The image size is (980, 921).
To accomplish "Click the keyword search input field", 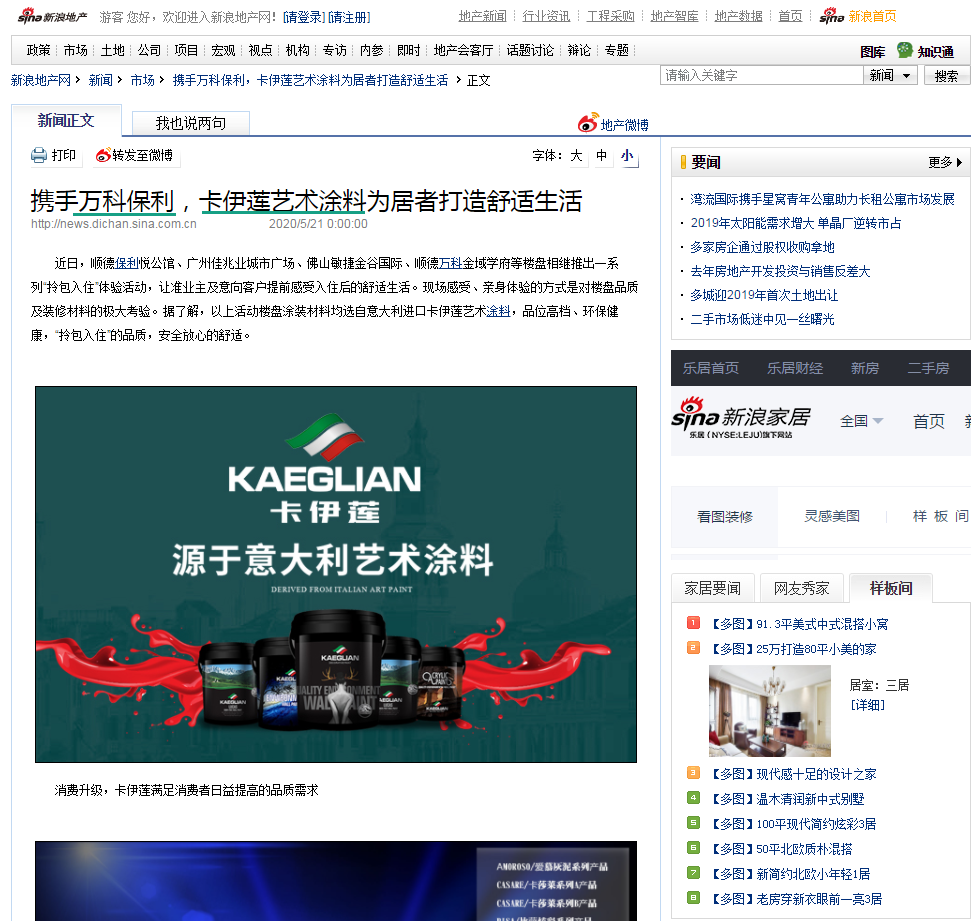I will coord(761,76).
